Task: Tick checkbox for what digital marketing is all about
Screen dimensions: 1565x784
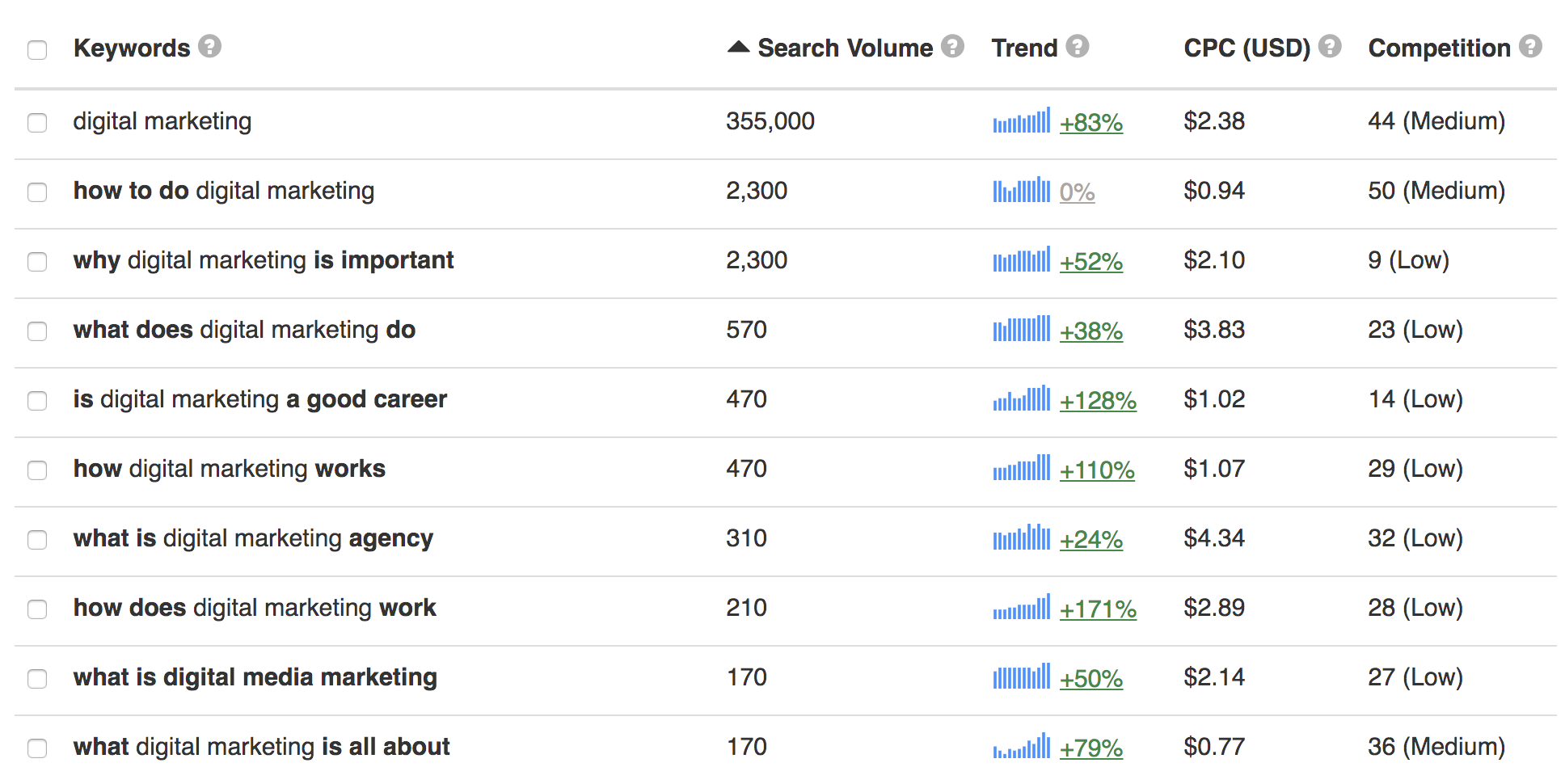Action: pyautogui.click(x=37, y=748)
